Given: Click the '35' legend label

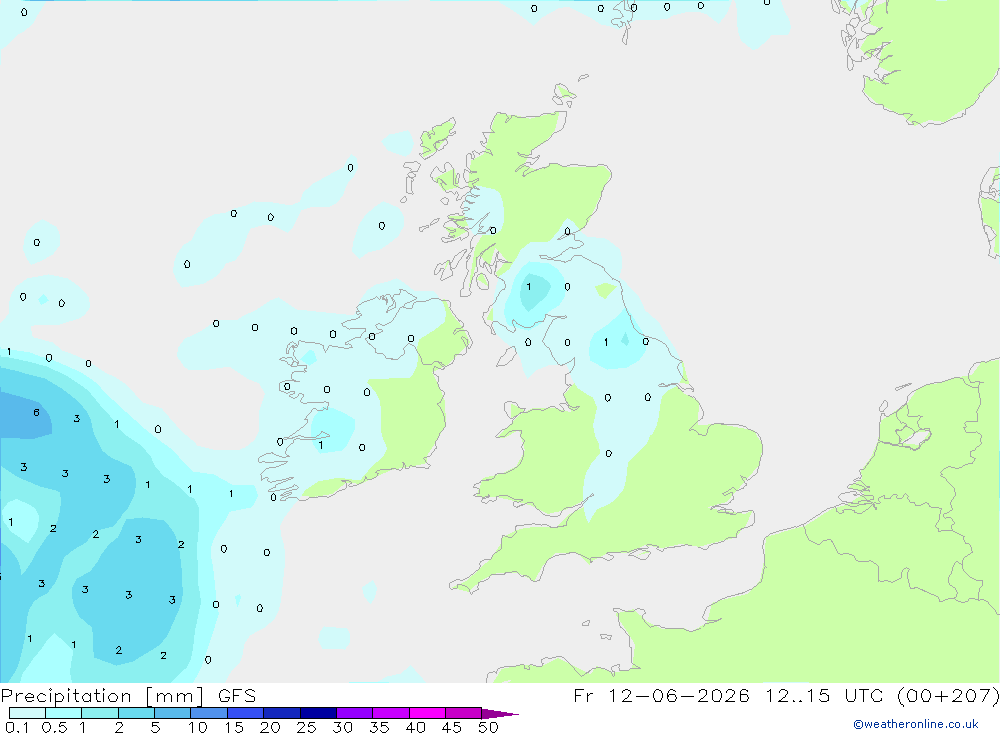Looking at the screenshot, I should coord(379,727).
